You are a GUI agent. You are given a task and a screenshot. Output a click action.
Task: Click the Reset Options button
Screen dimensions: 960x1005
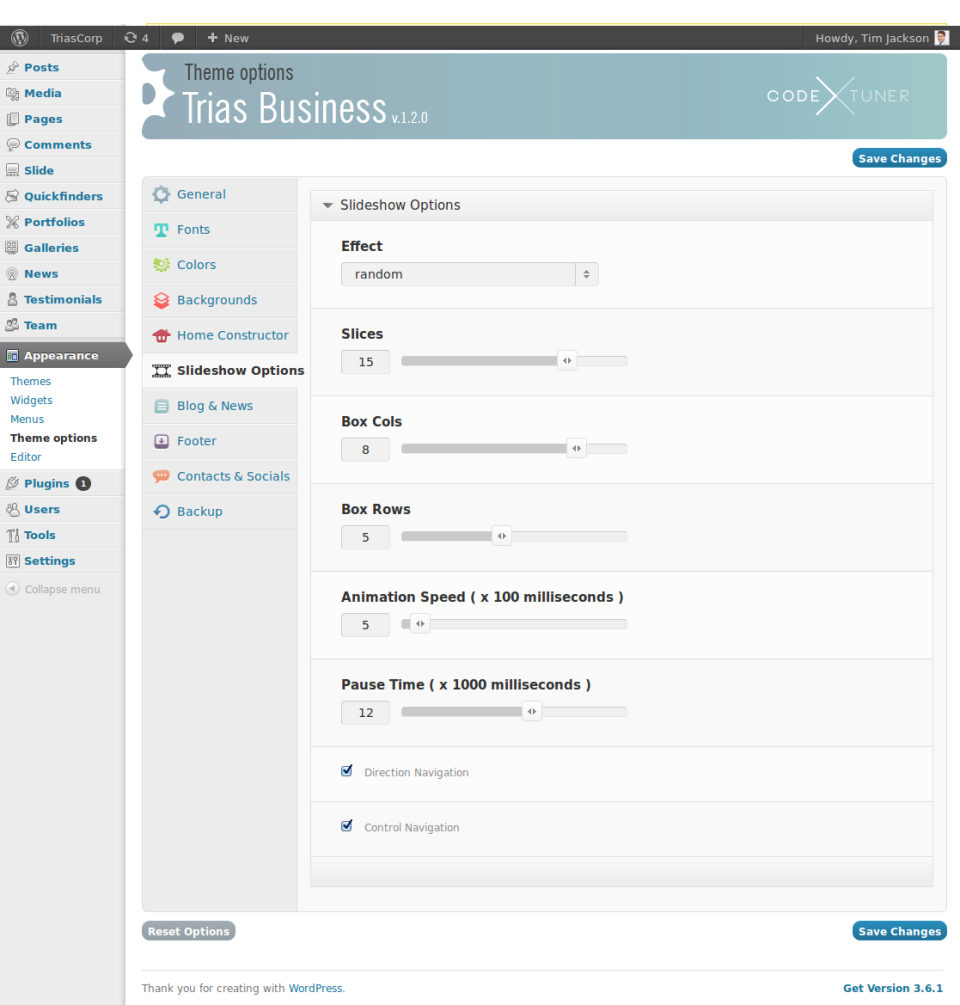pyautogui.click(x=188, y=931)
